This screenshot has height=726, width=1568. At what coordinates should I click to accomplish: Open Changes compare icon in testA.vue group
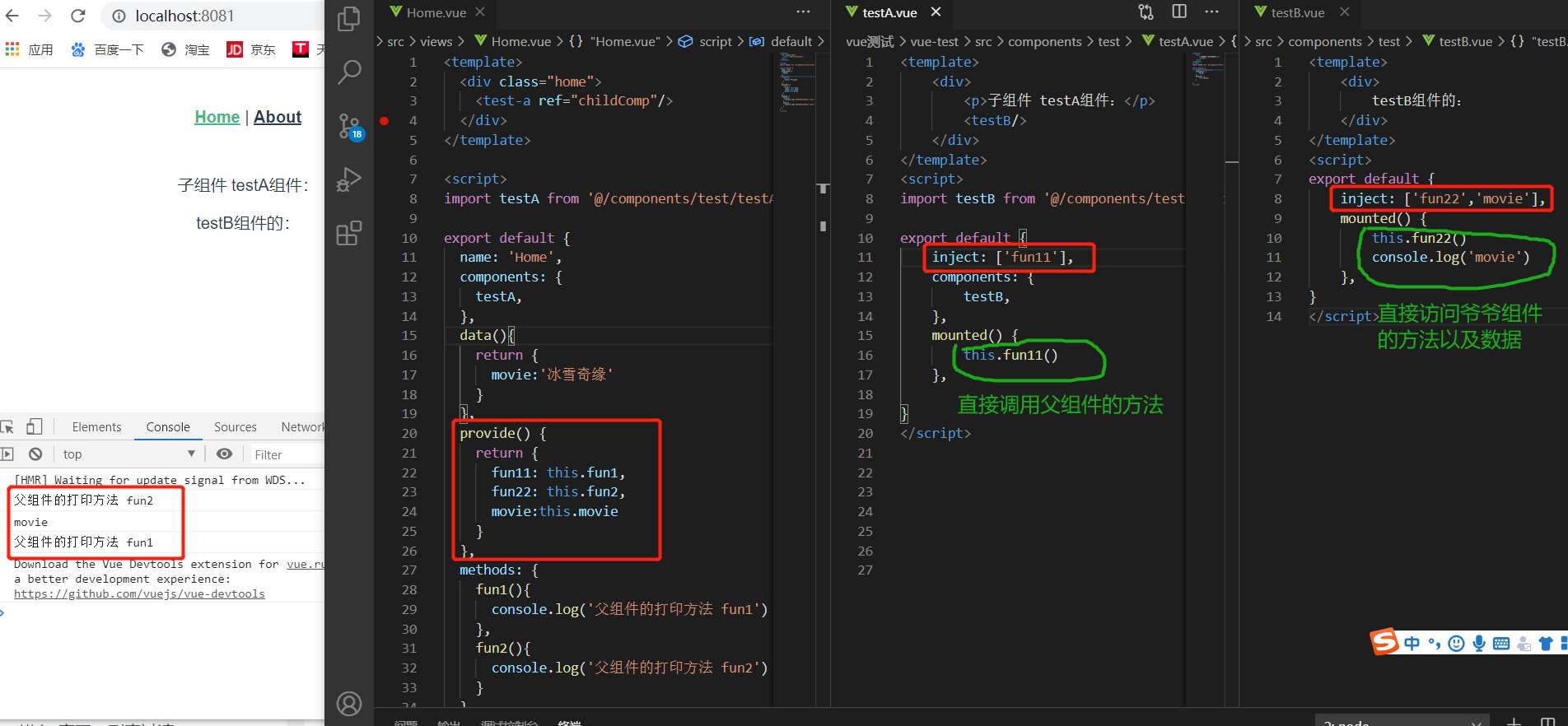[x=1146, y=12]
